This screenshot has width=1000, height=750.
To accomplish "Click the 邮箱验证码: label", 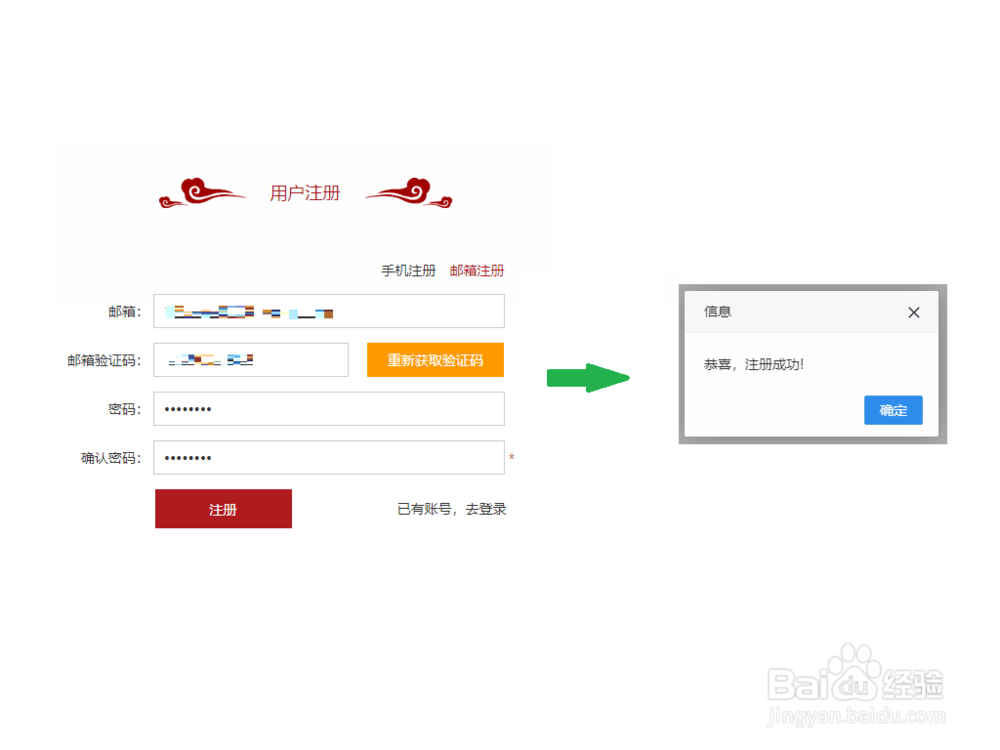I will (104, 360).
